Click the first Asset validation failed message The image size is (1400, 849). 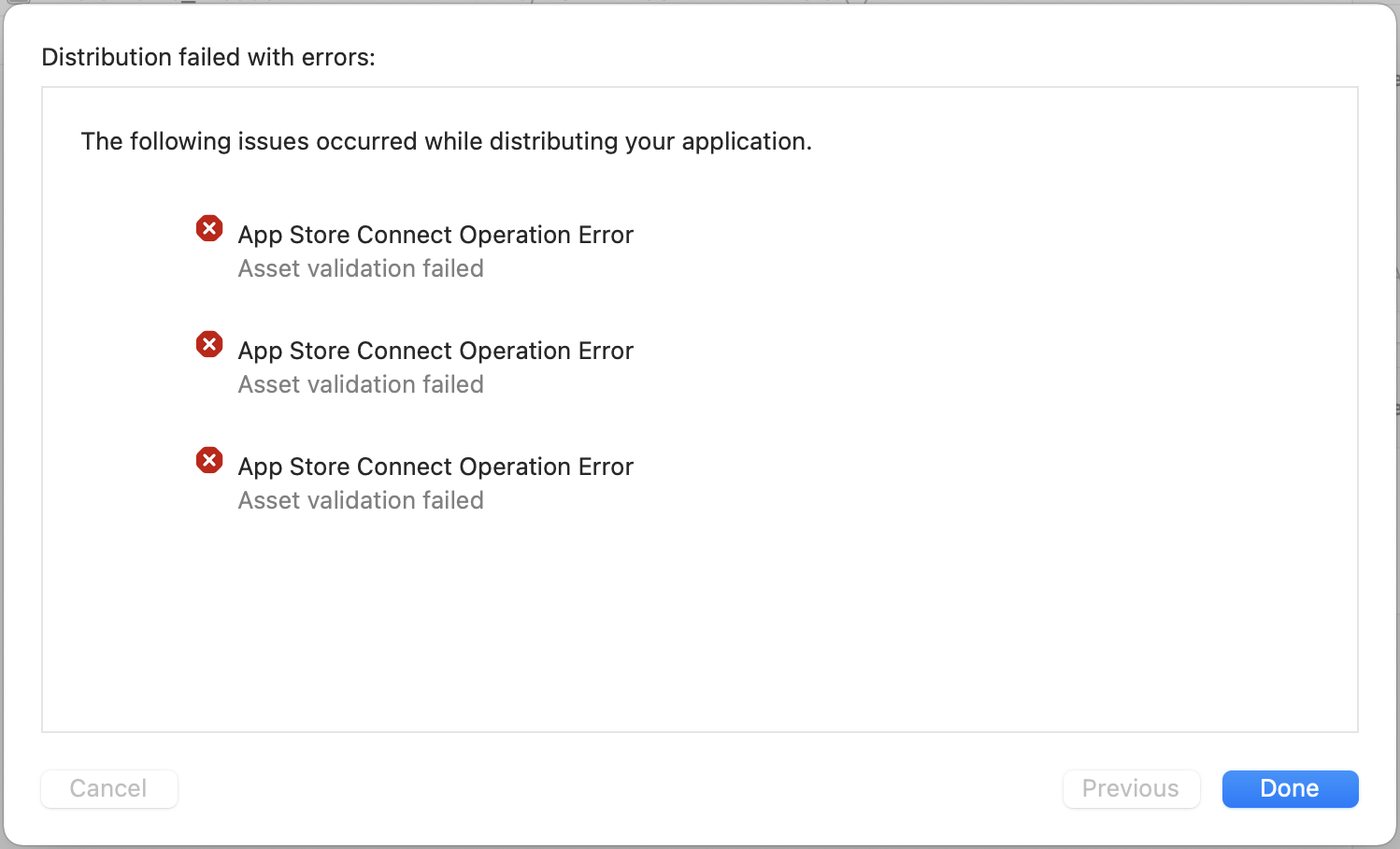tap(361, 268)
